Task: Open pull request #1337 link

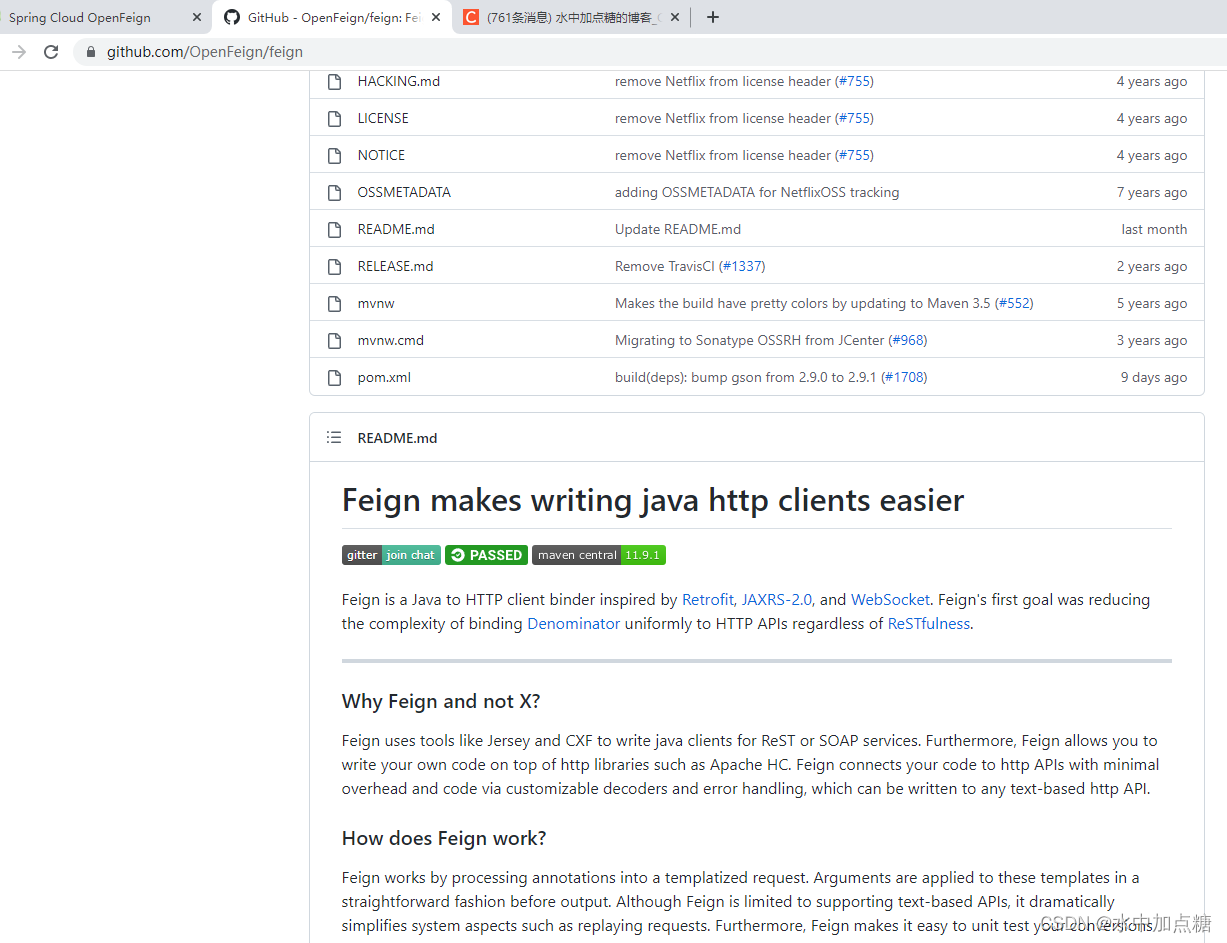Action: pyautogui.click(x=742, y=266)
